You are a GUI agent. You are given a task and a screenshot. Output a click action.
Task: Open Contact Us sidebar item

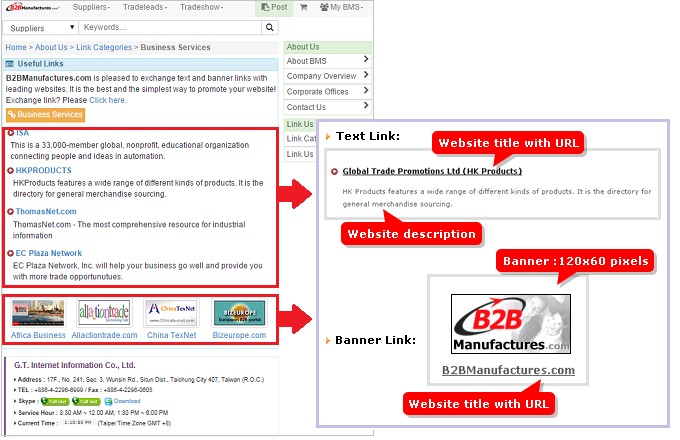(x=327, y=107)
